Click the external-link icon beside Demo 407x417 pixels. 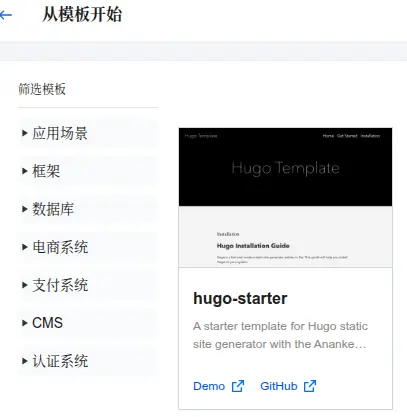(x=238, y=386)
